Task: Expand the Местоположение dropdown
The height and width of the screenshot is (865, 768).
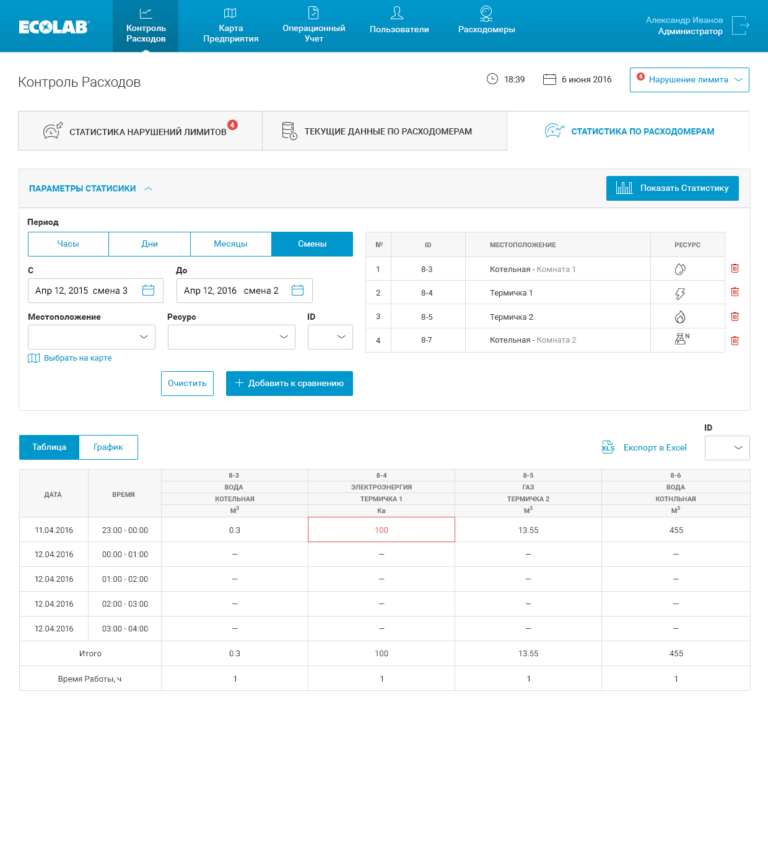Action: coord(92,337)
